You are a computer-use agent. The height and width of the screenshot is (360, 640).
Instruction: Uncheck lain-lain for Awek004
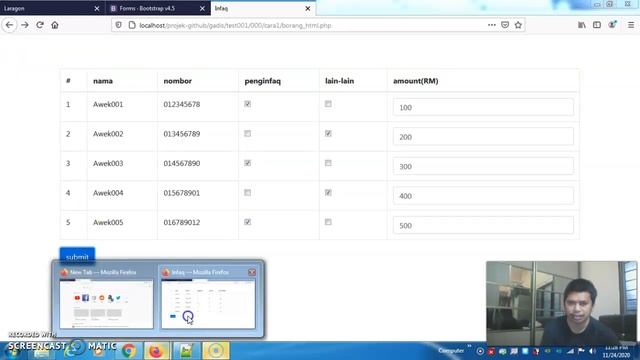click(328, 193)
